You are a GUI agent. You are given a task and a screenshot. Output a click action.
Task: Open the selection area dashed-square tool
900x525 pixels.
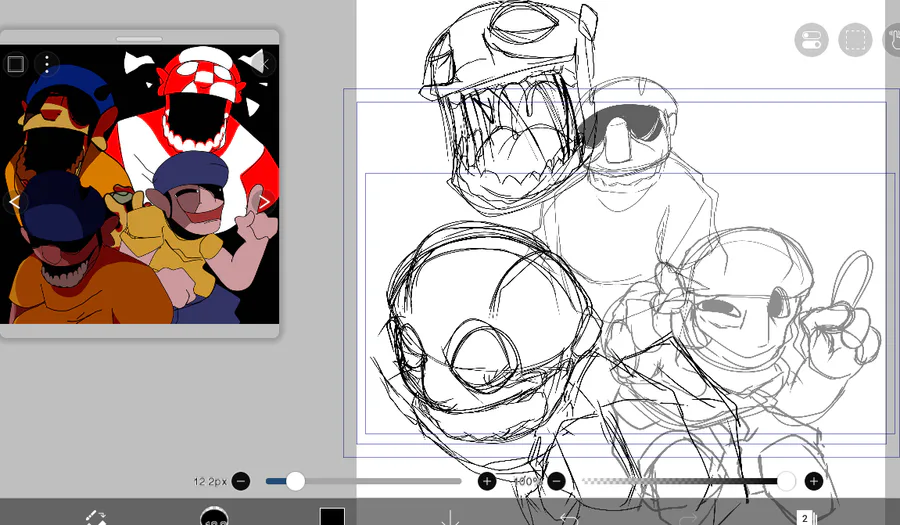855,40
